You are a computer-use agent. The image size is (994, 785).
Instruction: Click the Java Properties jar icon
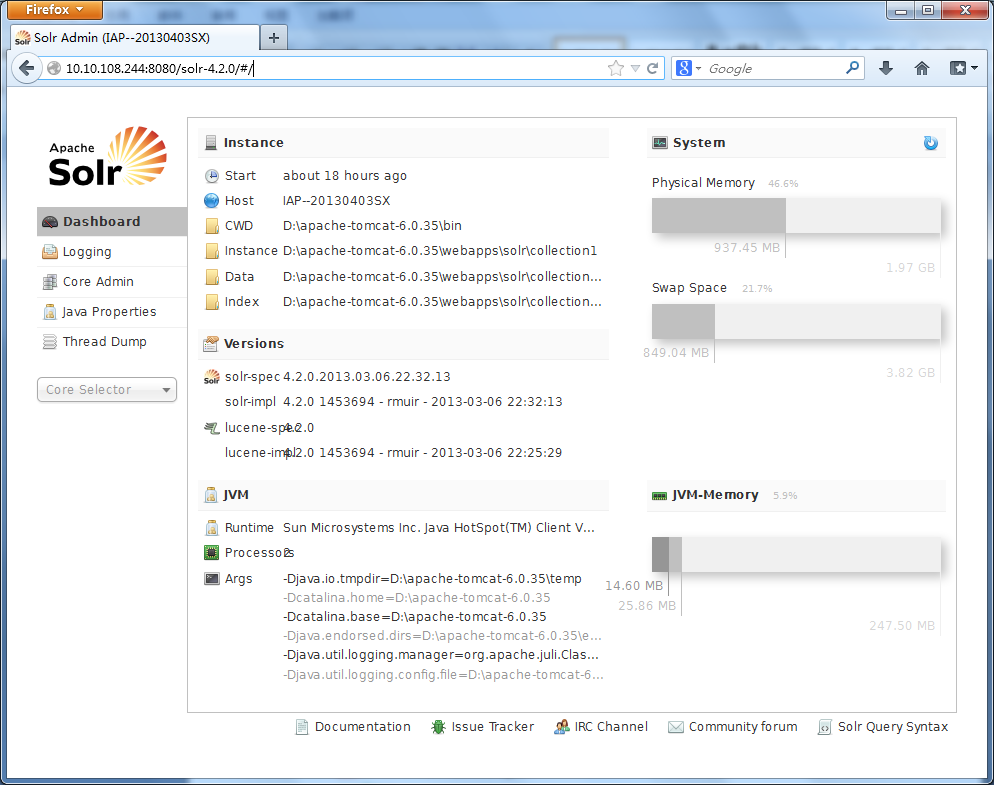[49, 312]
